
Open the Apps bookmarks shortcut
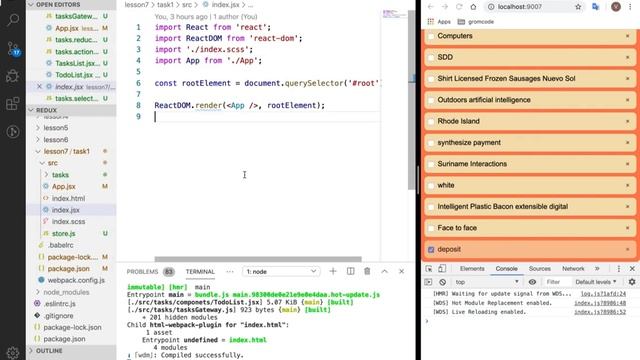click(439, 22)
